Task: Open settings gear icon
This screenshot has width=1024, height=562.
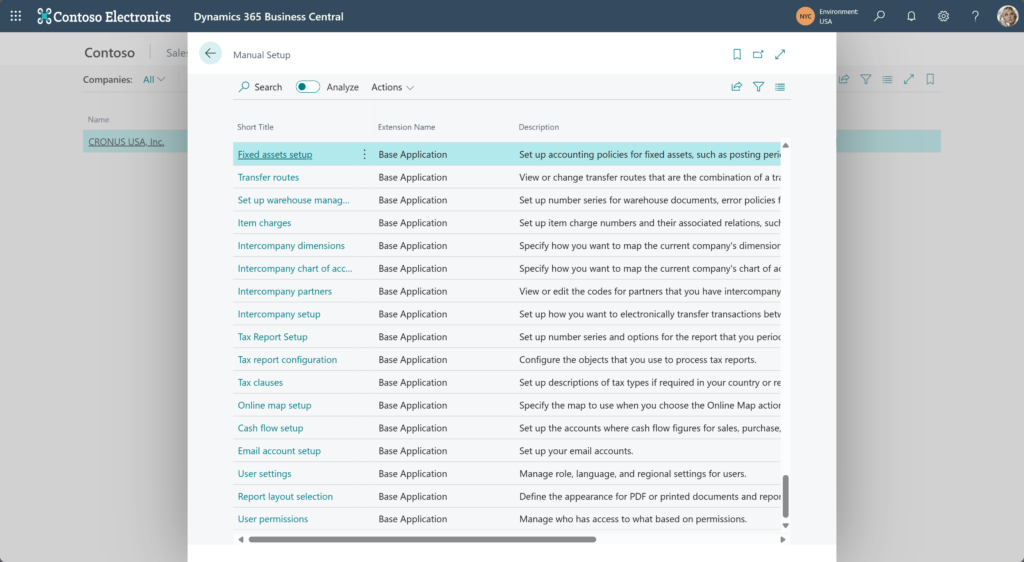Action: click(x=943, y=16)
